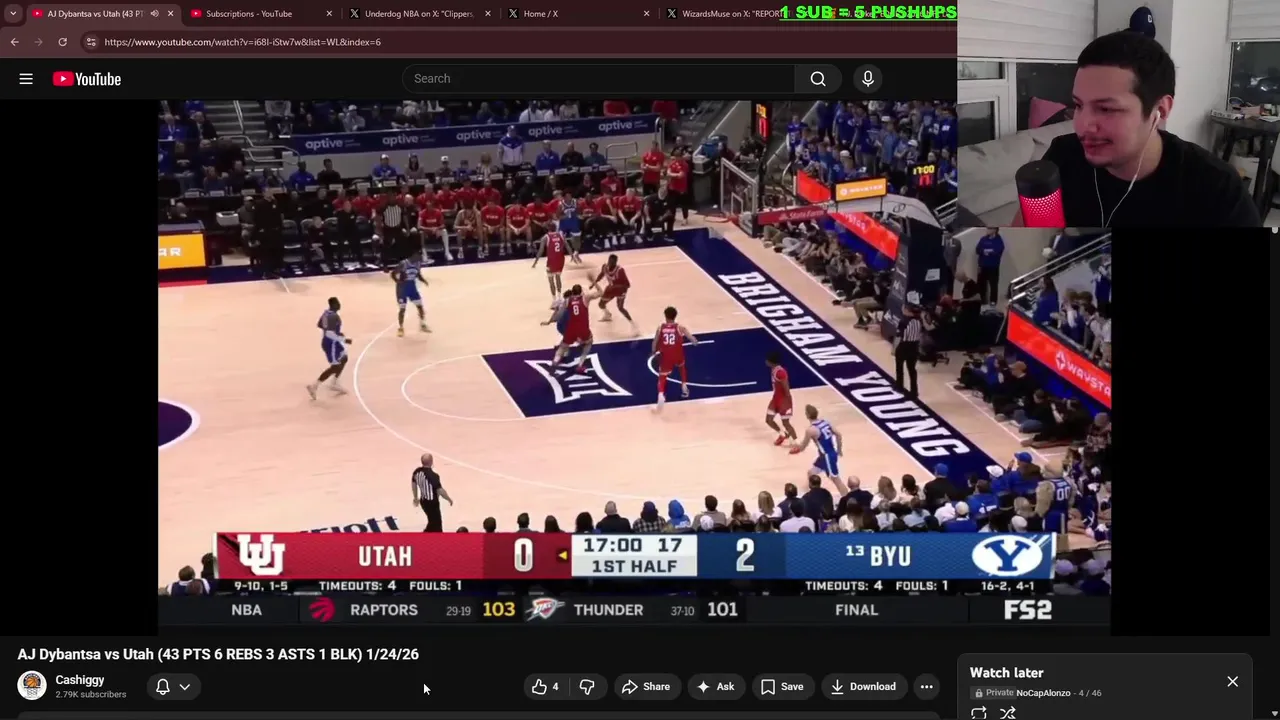Go back with browser back arrow
Viewport: 1280px width, 720px height.
(14, 42)
